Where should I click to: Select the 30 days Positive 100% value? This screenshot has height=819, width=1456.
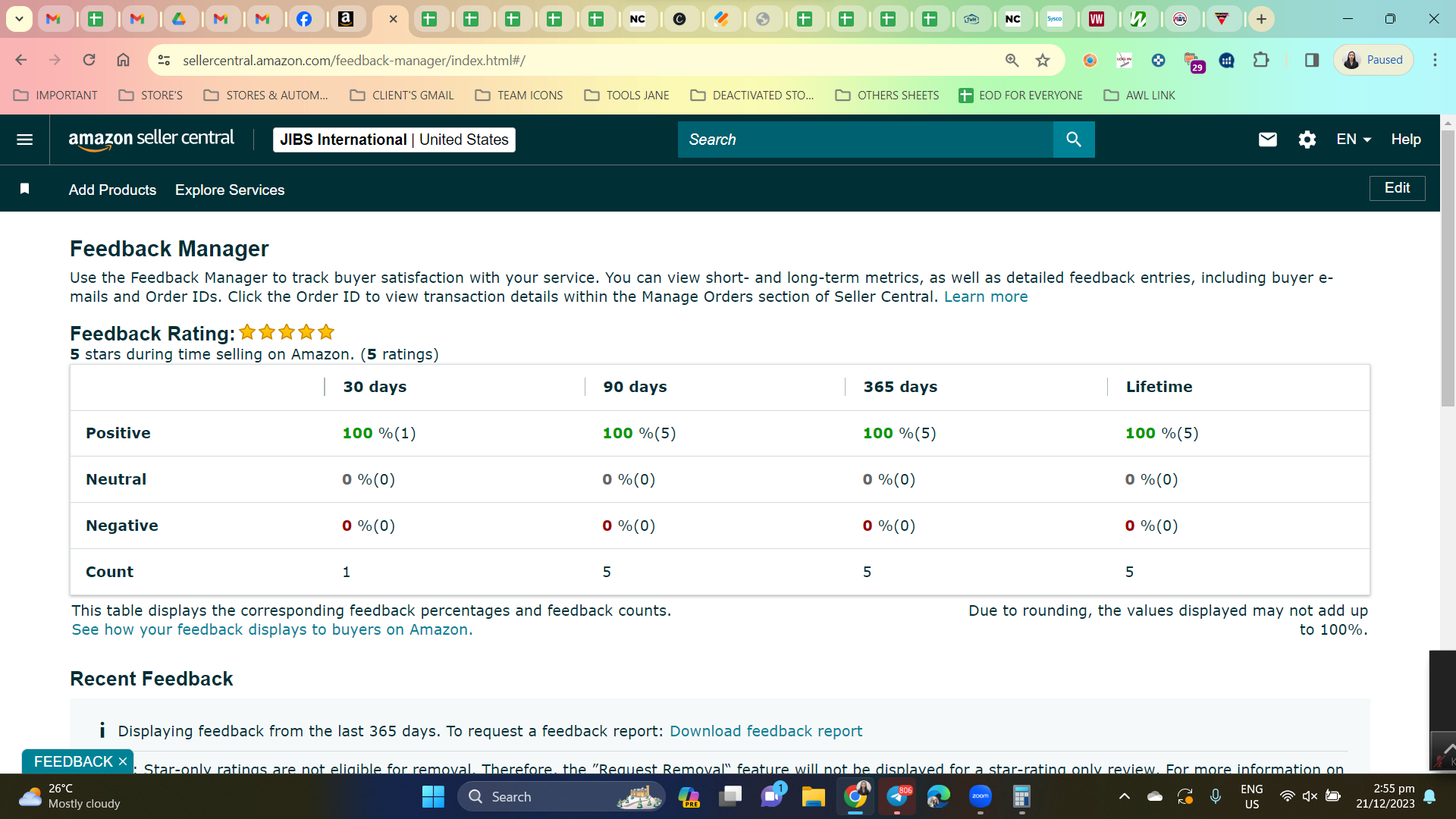[379, 433]
